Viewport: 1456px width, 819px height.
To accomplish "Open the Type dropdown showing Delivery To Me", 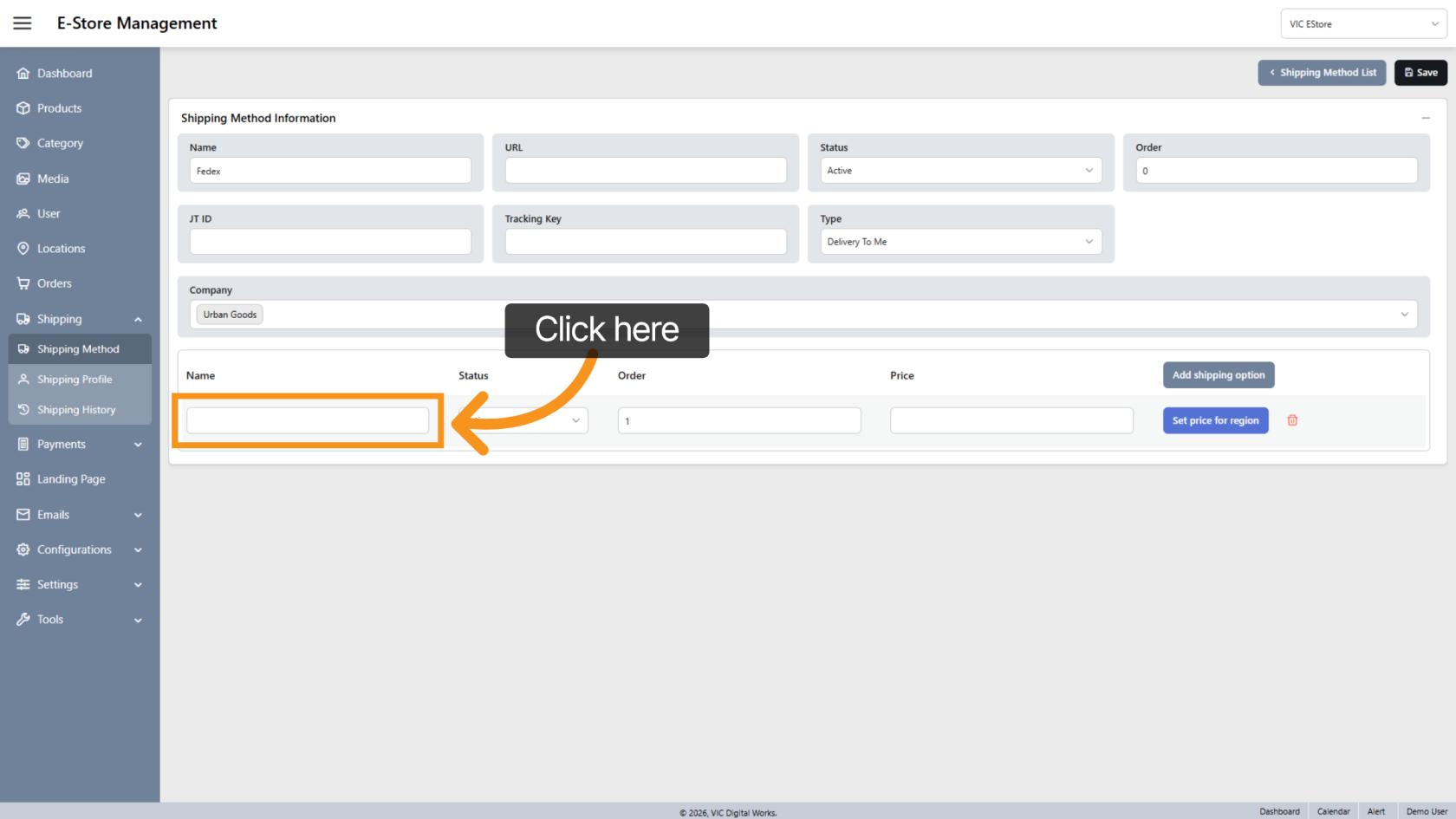I will 960,242.
